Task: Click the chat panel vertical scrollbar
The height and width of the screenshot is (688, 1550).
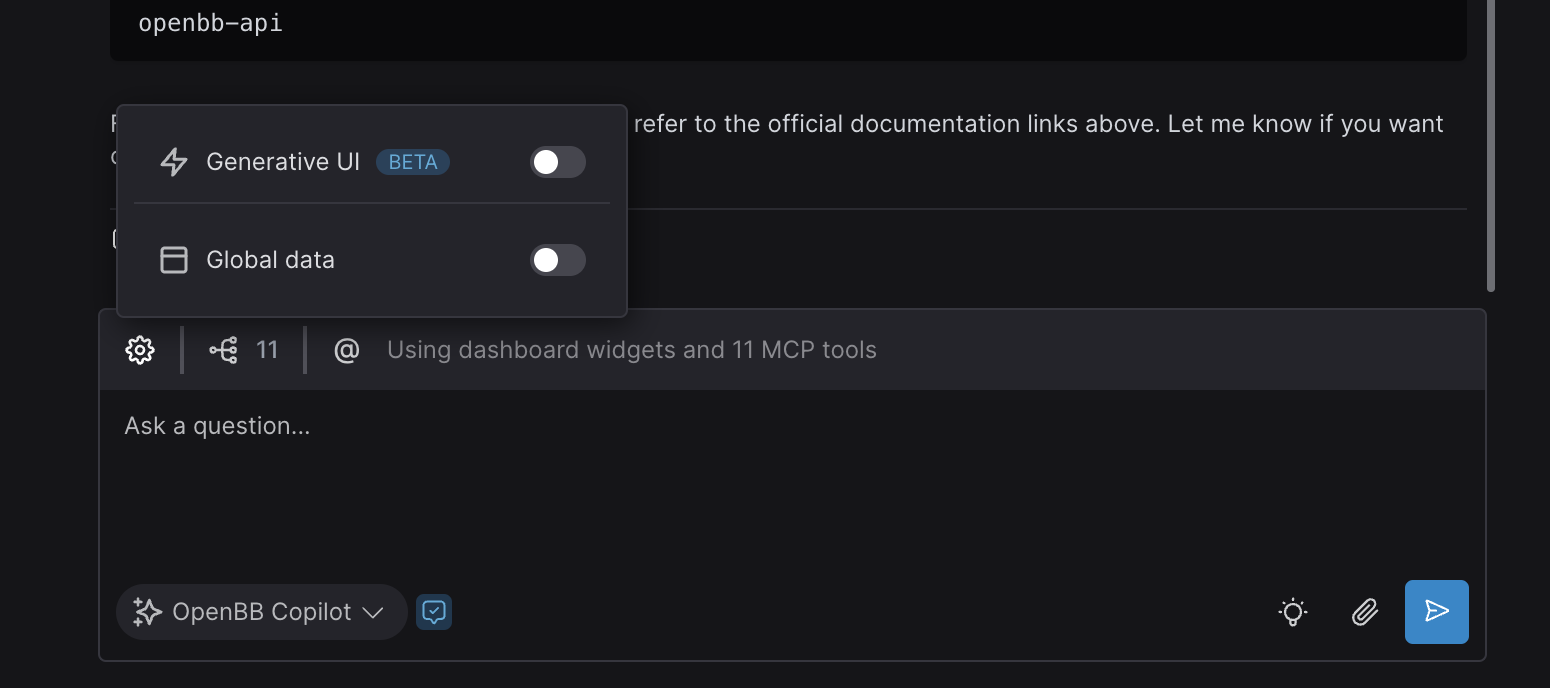Action: point(1490,145)
